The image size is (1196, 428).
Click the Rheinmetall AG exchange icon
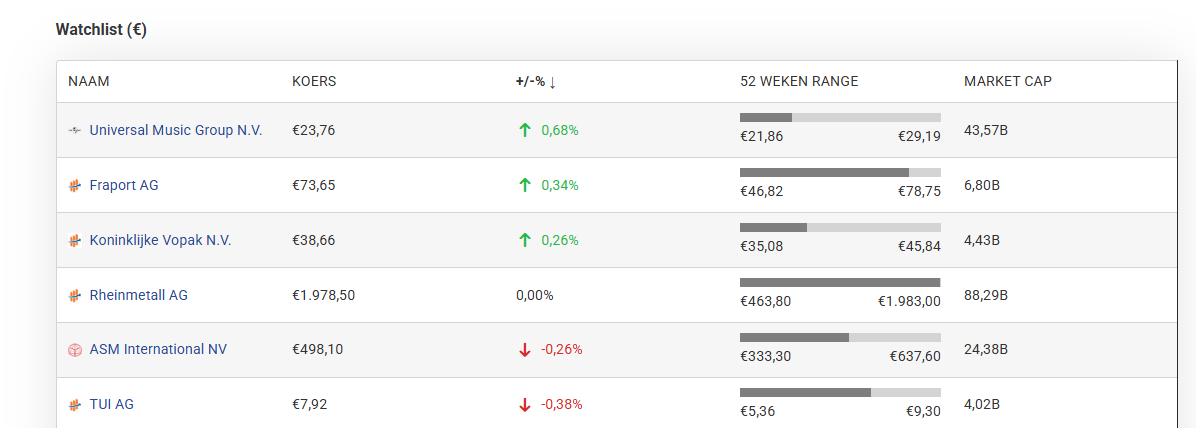tap(74, 295)
